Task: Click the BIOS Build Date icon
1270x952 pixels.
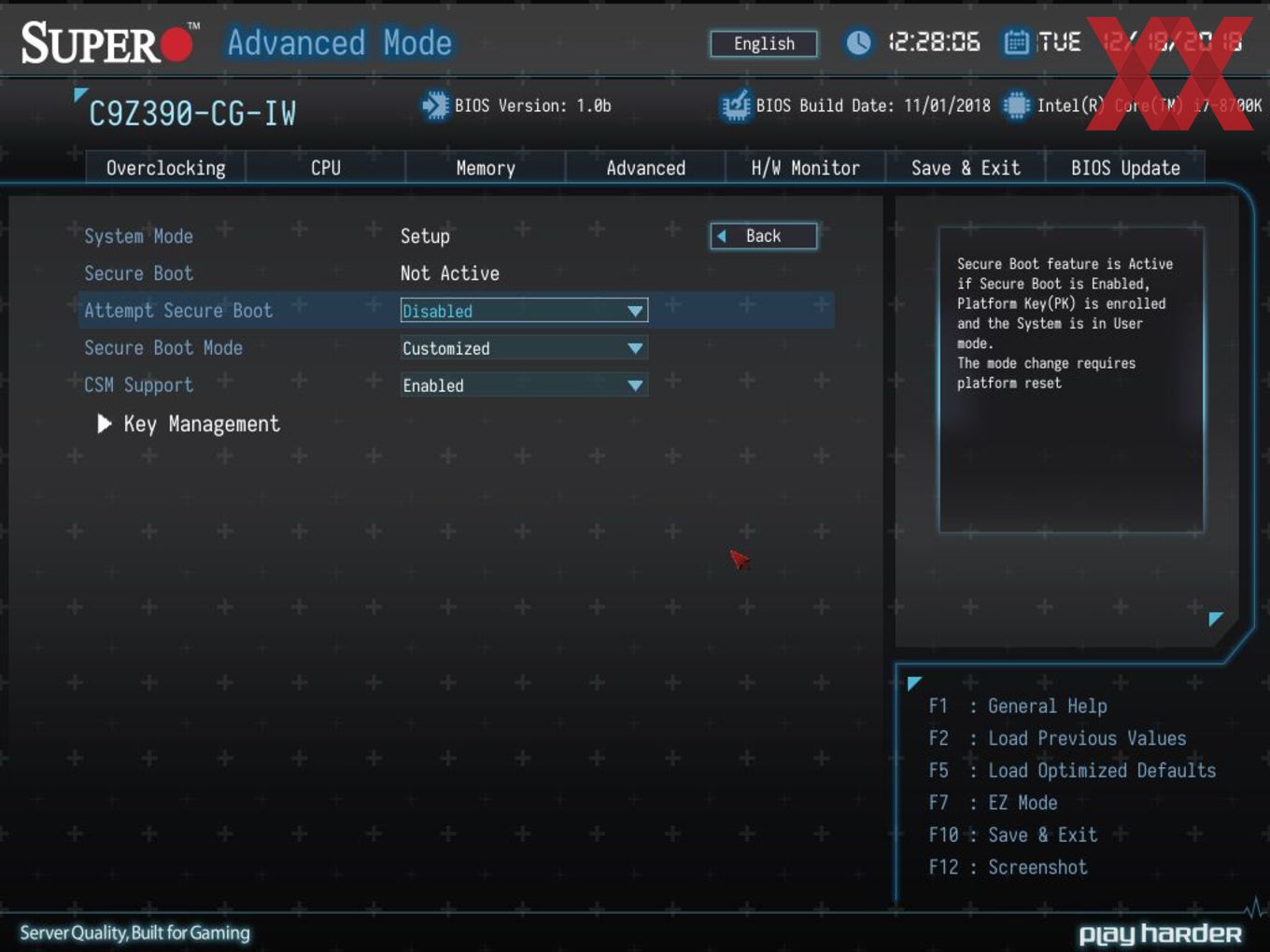Action: coord(736,105)
